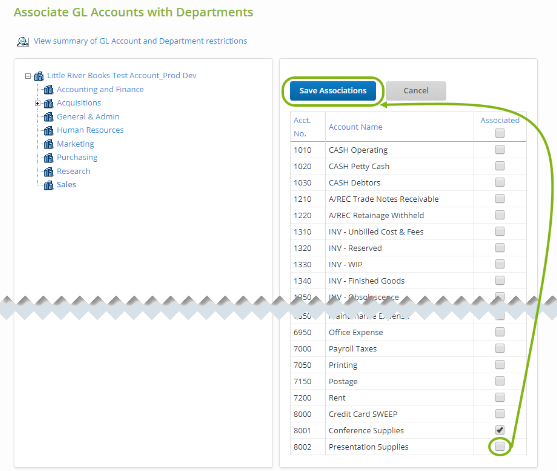Click the Cancel button
Image resolution: width=557 pixels, height=471 pixels.
(416, 91)
